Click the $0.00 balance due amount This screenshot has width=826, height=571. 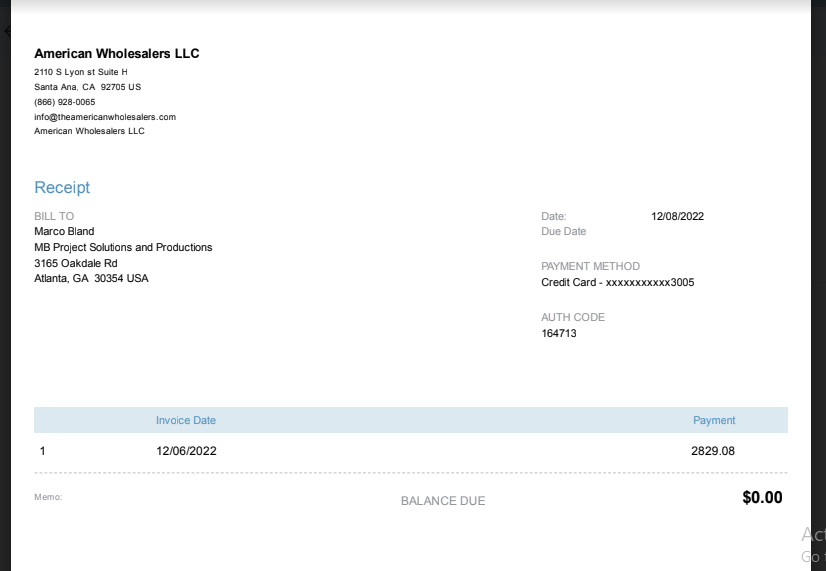click(762, 497)
